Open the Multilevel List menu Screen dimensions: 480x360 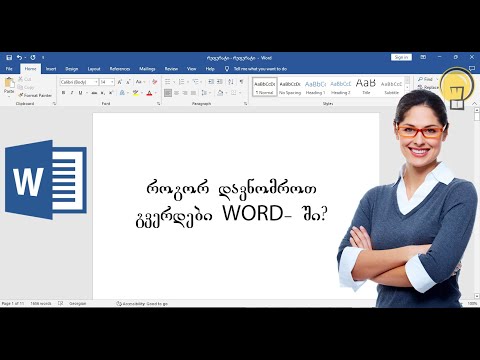tap(195, 82)
